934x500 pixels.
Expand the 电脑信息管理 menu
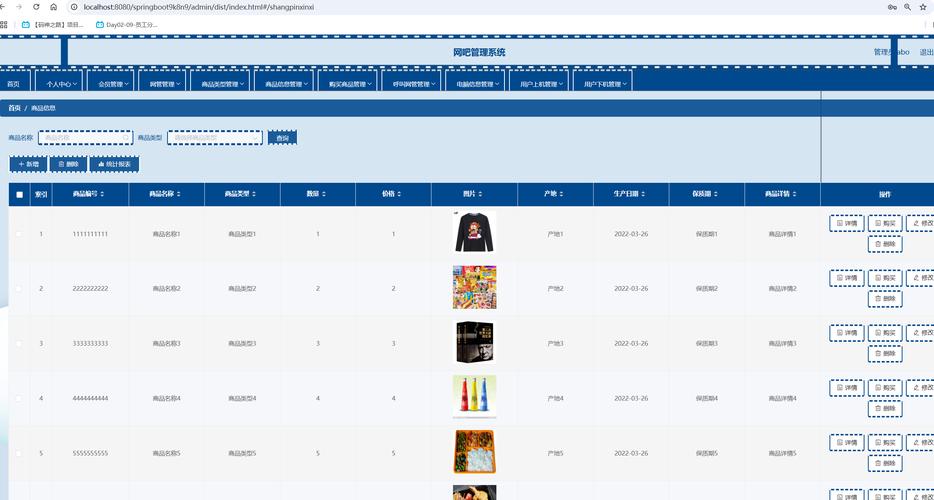(474, 84)
